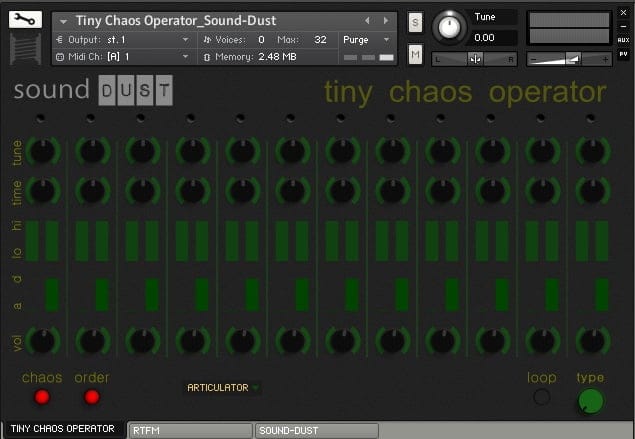Image resolution: width=635 pixels, height=439 pixels.
Task: Click the tenth channel vol knob
Action: click(x=493, y=341)
